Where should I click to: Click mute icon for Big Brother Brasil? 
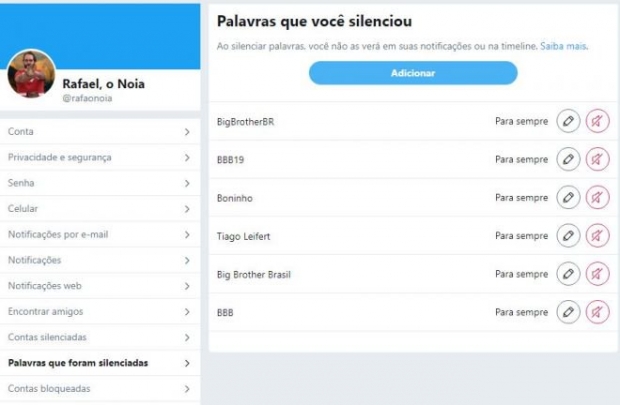pos(597,274)
